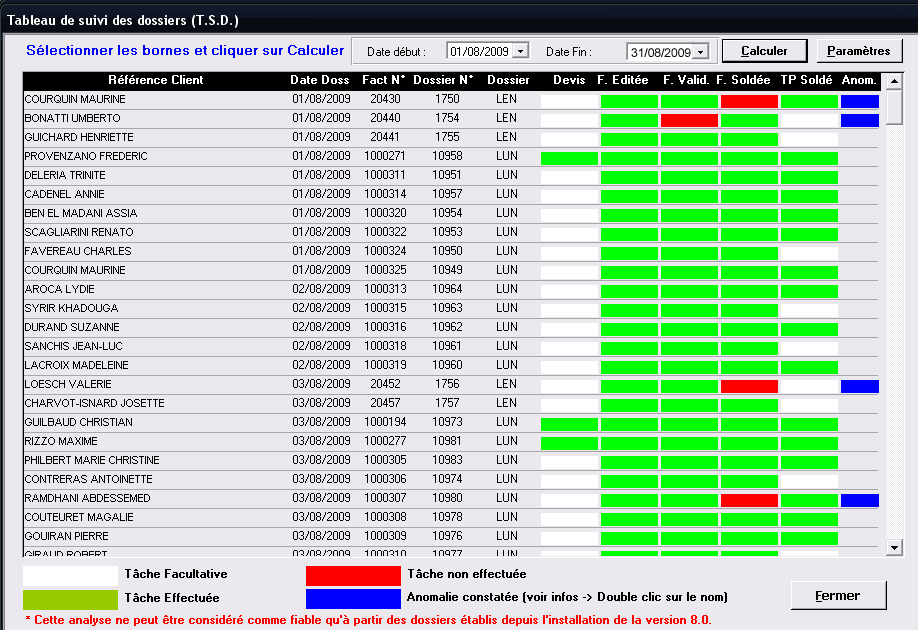Click dossier number 10976 in the table
Screen dimensions: 918x630
pos(447,536)
